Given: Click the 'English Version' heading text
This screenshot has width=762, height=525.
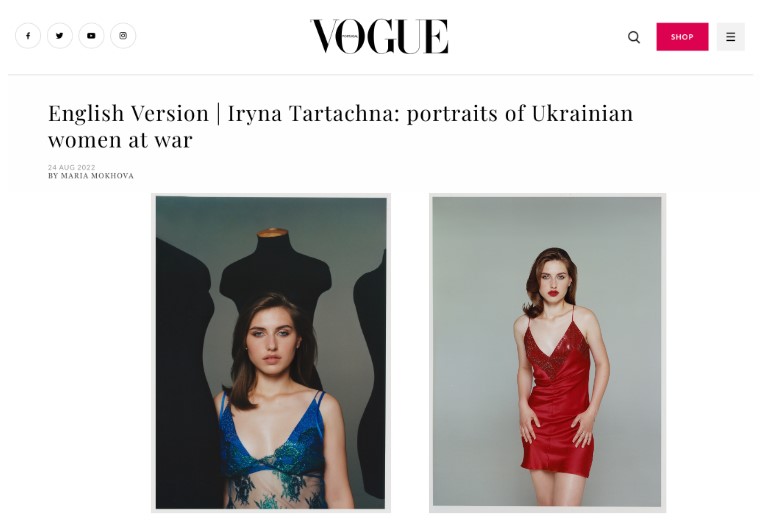Looking at the screenshot, I should pos(128,114).
